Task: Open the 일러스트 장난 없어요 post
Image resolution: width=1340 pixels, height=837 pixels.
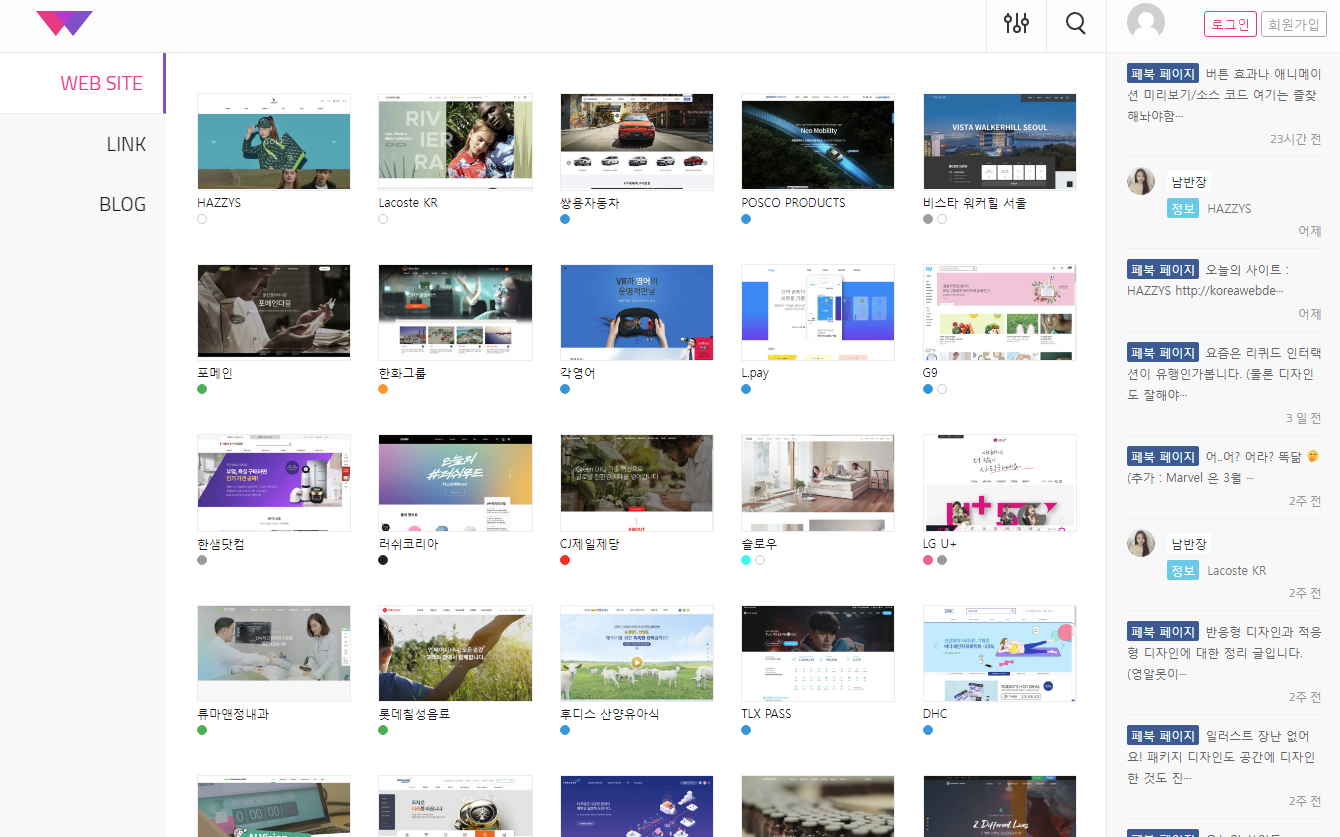Action: 1224,756
